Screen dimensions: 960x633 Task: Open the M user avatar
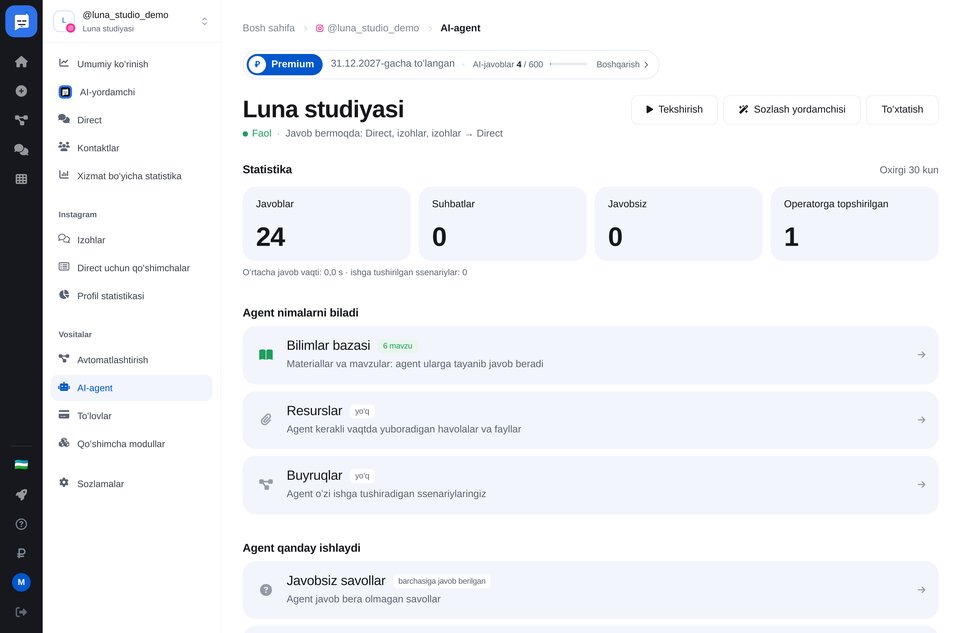coord(21,582)
